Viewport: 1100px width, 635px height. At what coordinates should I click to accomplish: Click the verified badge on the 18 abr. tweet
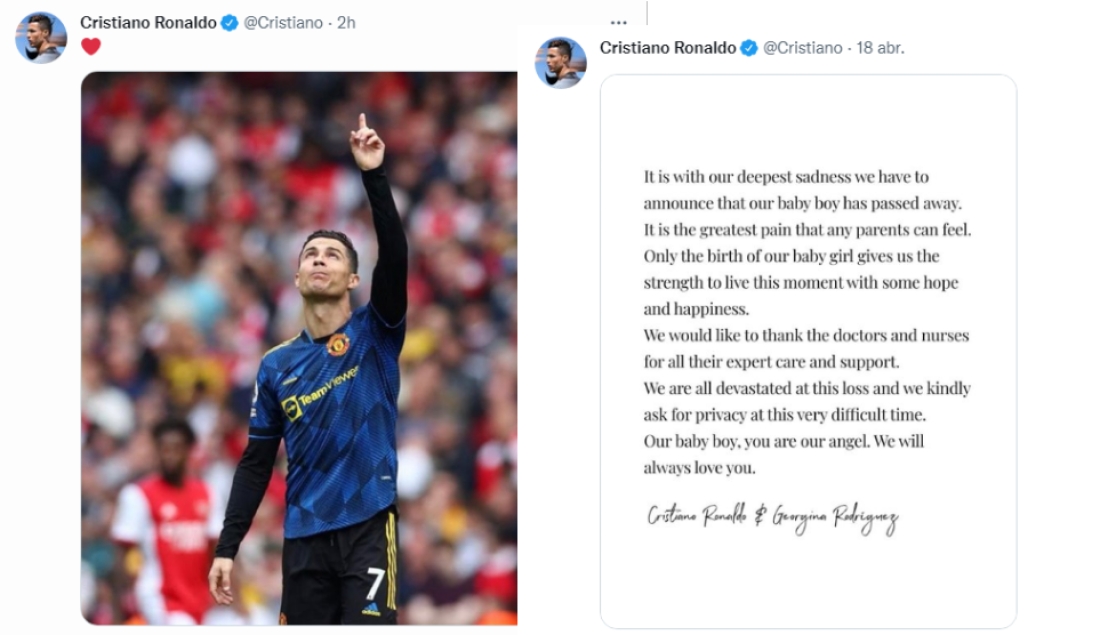(x=749, y=48)
